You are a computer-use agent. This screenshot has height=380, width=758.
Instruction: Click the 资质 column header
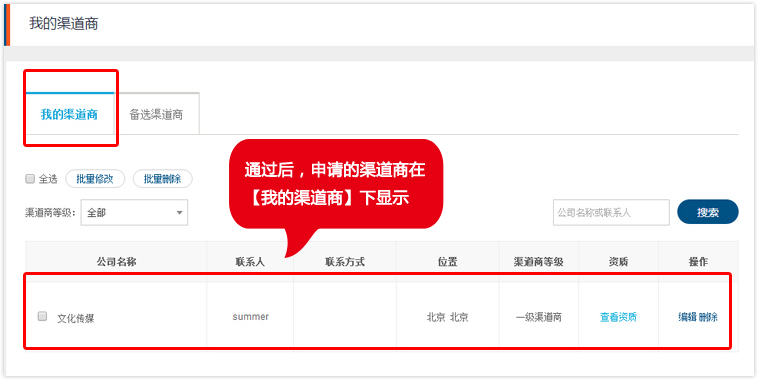coord(618,262)
